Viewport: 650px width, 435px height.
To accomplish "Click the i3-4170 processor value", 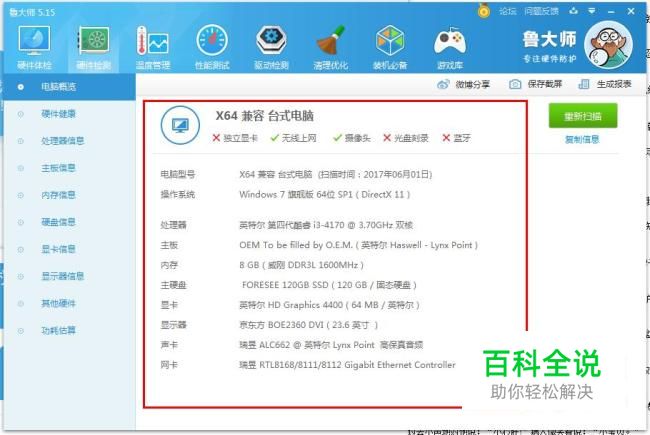I will [326, 225].
